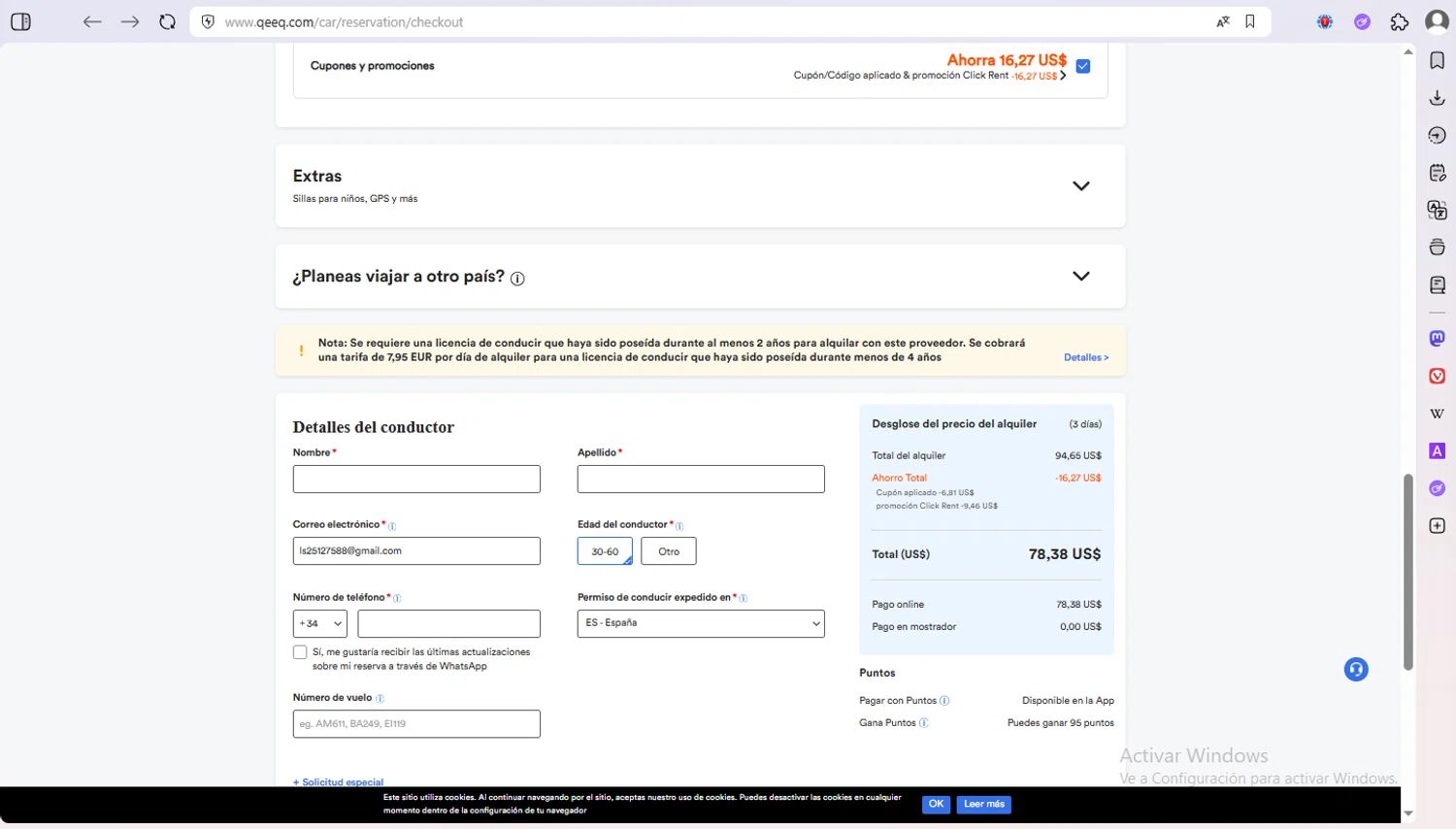Image resolution: width=1456 pixels, height=829 pixels.
Task: Open the ES - España licence country dropdown
Action: [x=701, y=623]
